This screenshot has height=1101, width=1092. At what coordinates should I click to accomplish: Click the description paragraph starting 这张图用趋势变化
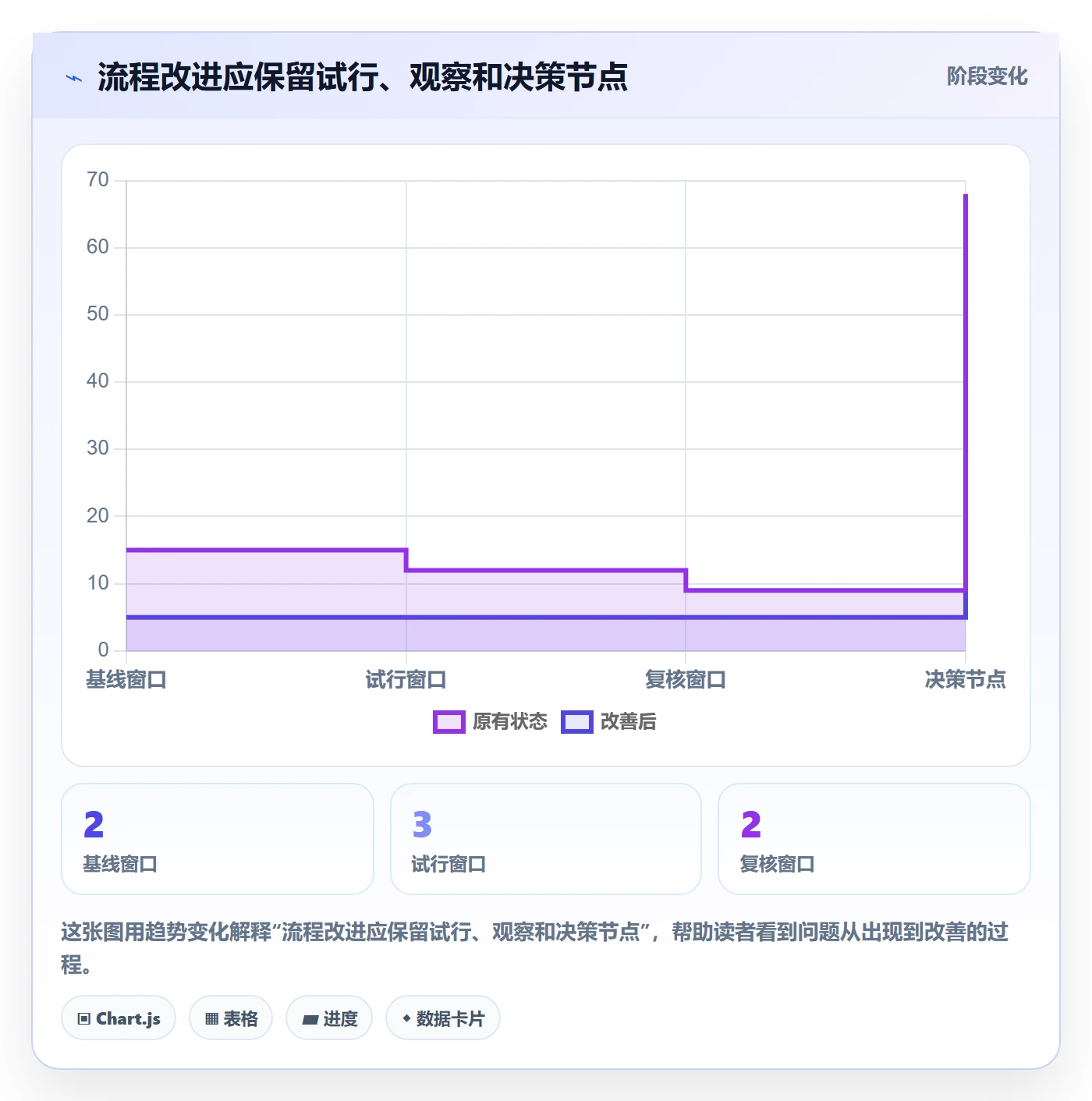[535, 948]
